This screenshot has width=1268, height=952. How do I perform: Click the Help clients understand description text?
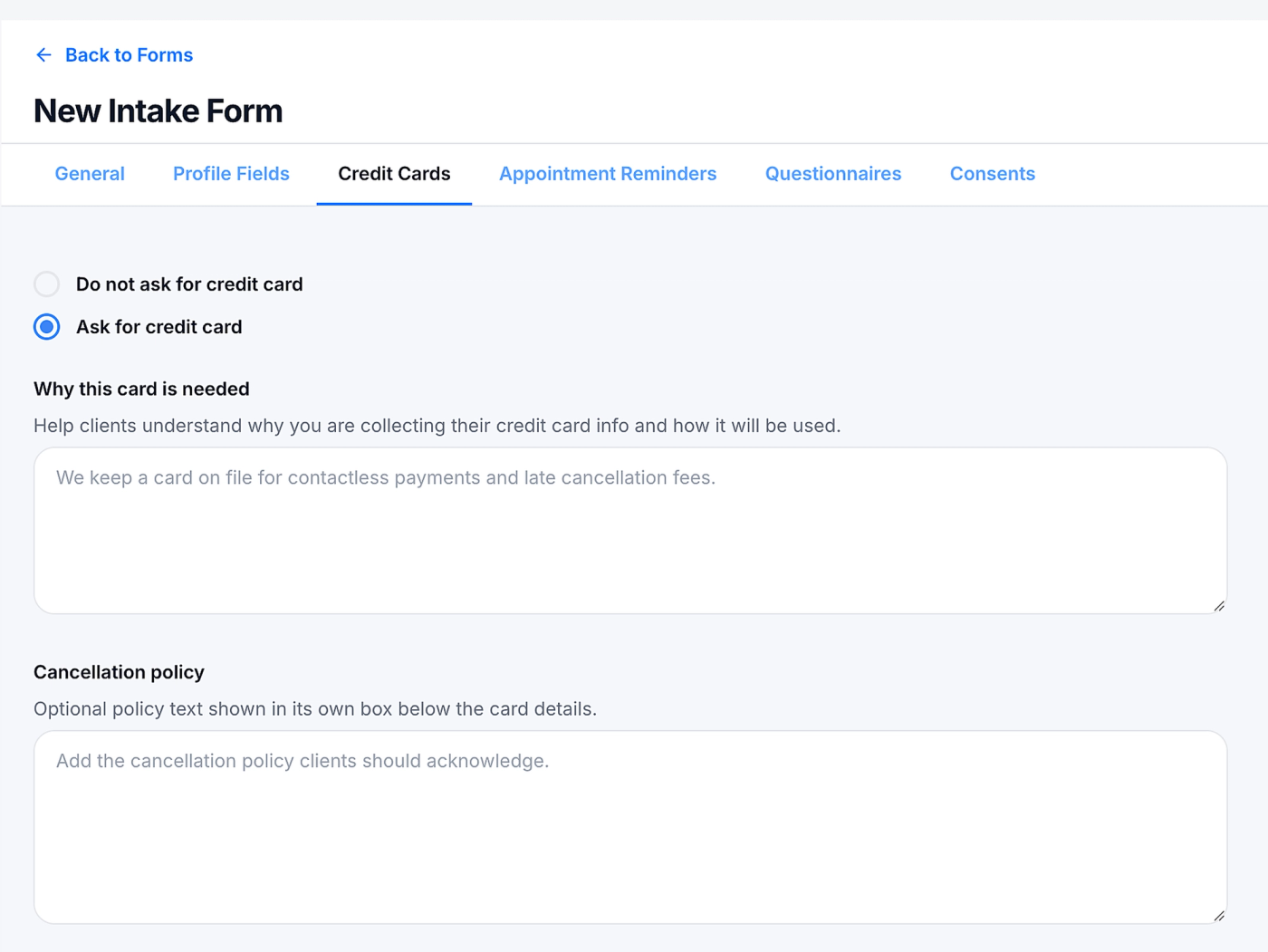(437, 426)
